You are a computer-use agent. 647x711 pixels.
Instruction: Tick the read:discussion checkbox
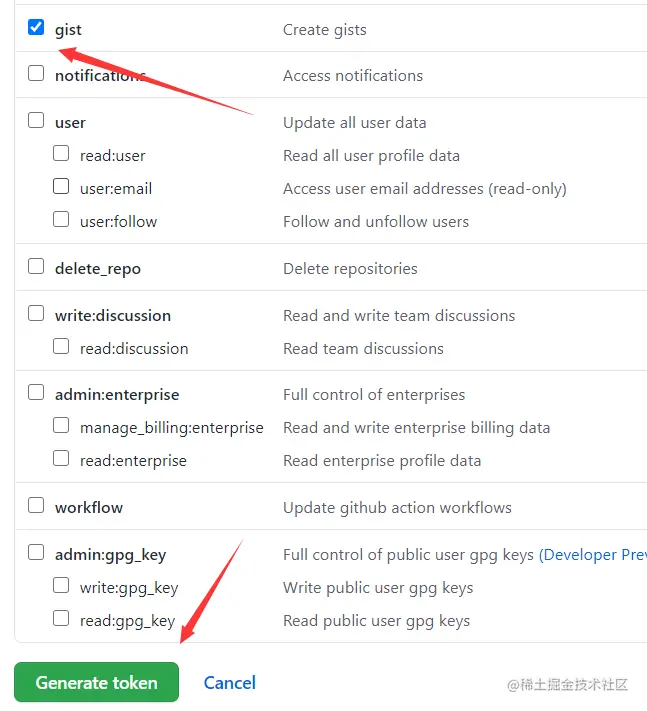[61, 346]
